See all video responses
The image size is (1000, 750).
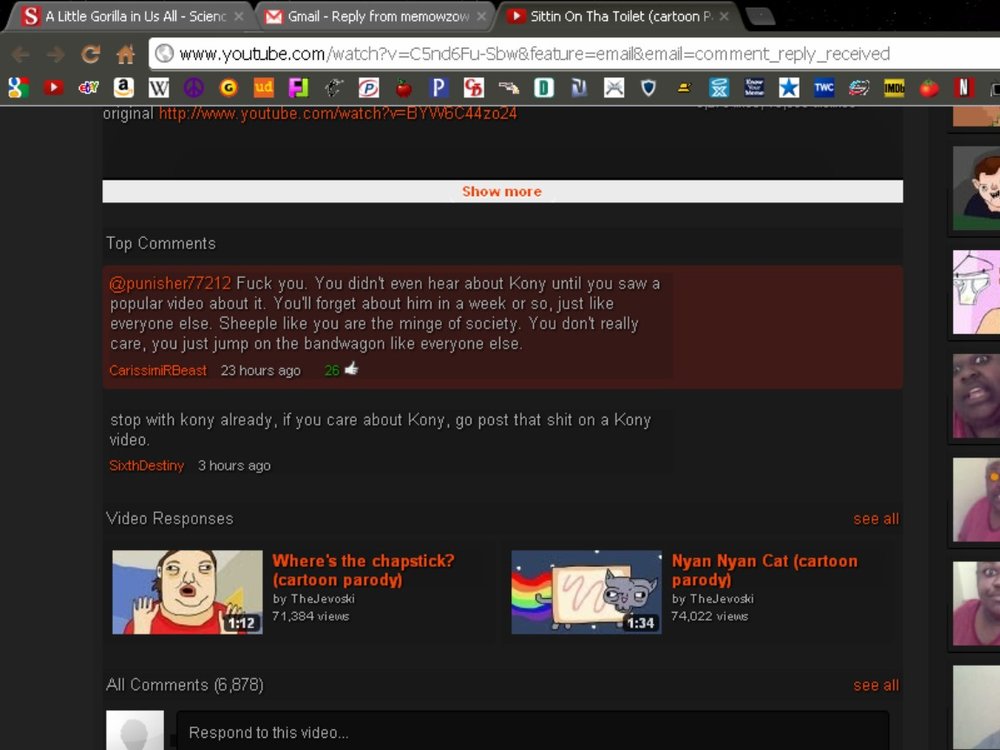click(x=876, y=519)
